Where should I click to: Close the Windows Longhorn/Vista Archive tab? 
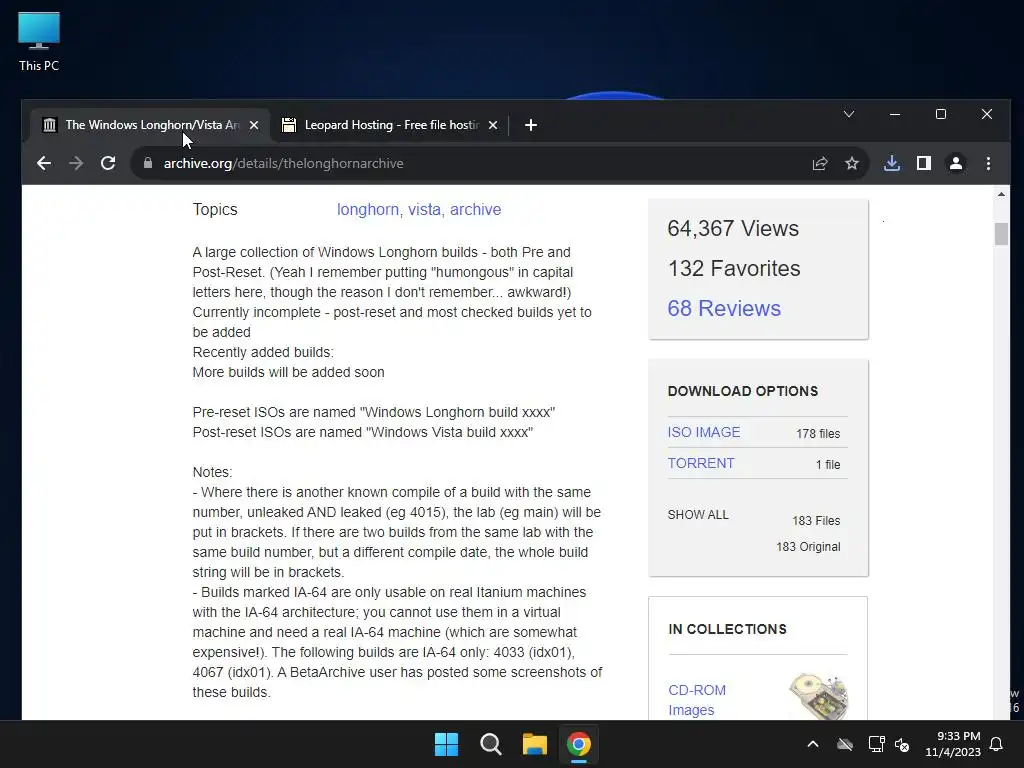[x=254, y=125]
